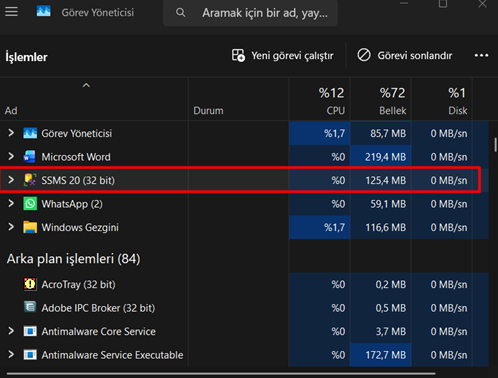Sort processes by CPU column
The height and width of the screenshot is (378, 498).
coord(319,99)
